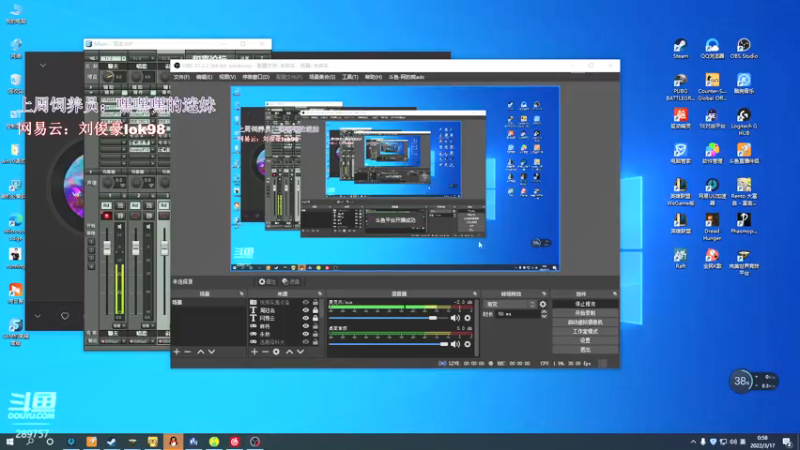Image resolution: width=800 pixels, height=450 pixels.
Task: Toggle eye icon on fourth source row
Action: 305,326
